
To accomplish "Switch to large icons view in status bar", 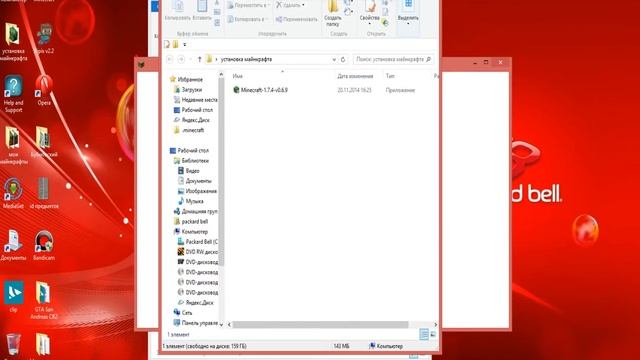I will tap(433, 334).
